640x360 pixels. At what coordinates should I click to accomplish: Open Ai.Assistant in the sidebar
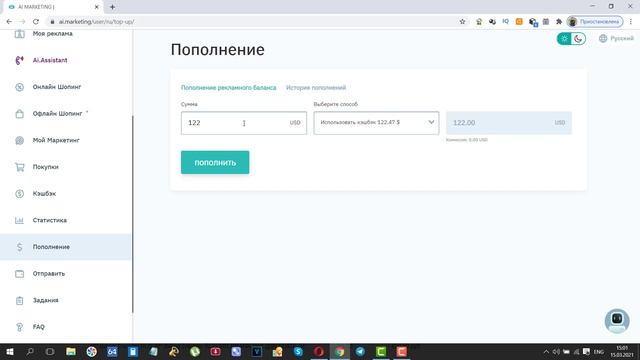pyautogui.click(x=50, y=60)
